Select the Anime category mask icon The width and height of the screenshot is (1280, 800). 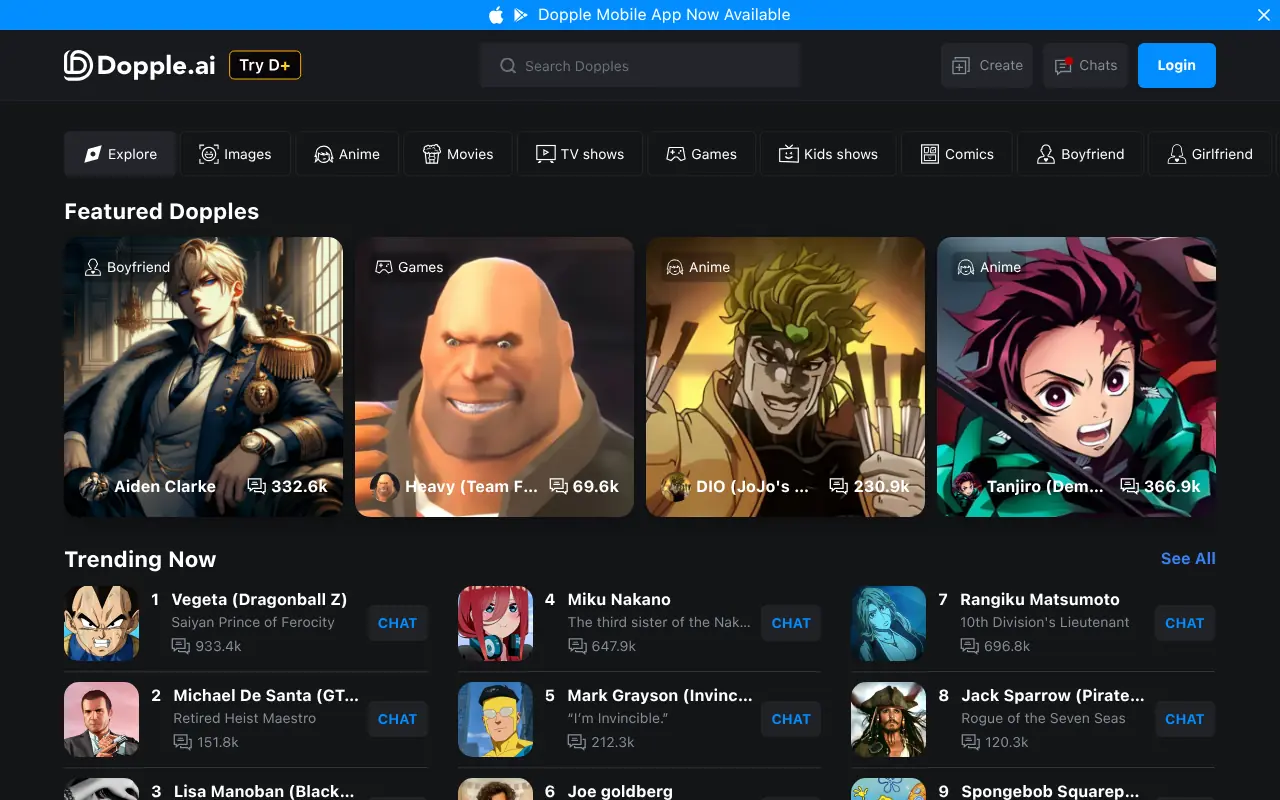(323, 154)
